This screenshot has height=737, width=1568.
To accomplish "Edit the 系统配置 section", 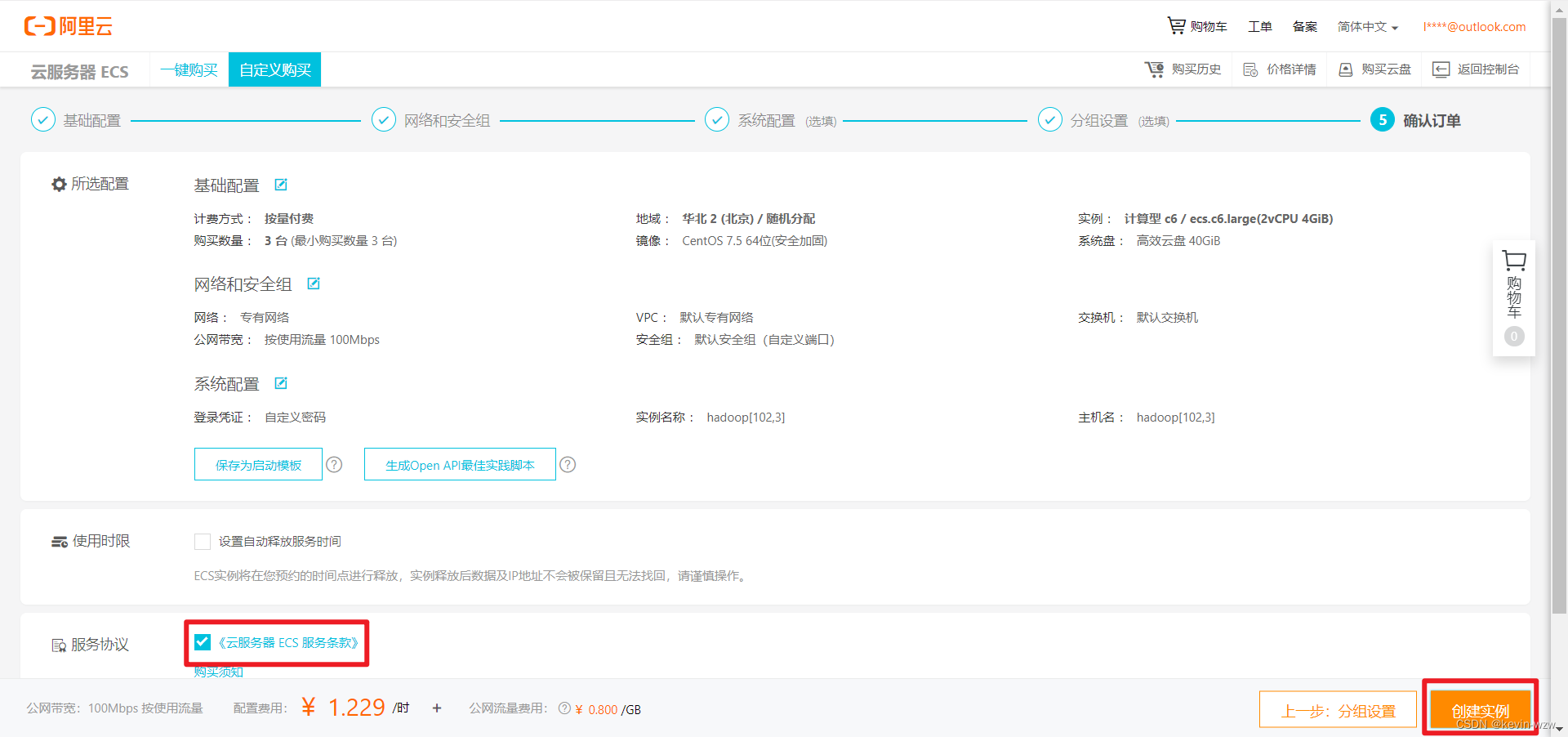I will 281,383.
